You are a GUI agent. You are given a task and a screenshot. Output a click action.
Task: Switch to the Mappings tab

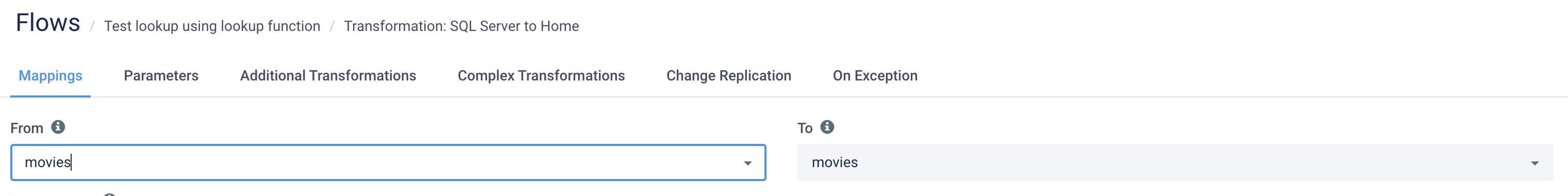click(51, 75)
